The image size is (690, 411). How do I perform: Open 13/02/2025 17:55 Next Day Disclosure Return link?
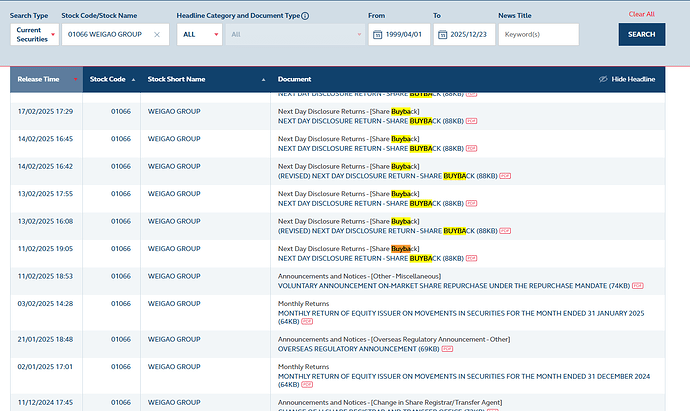[371, 204]
